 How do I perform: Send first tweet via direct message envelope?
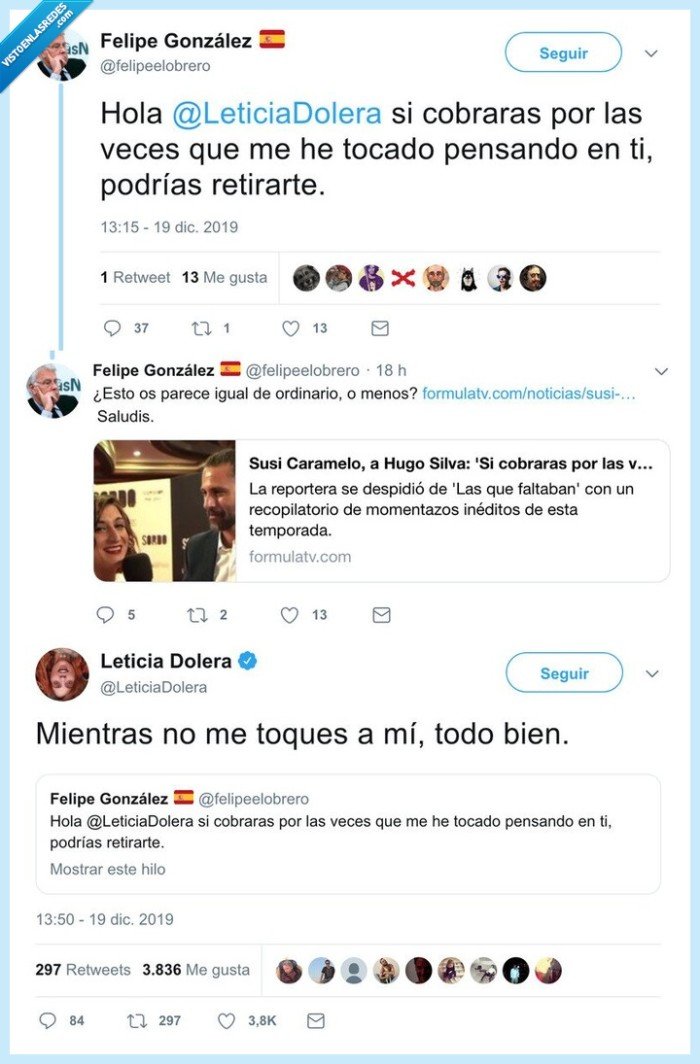tap(380, 328)
